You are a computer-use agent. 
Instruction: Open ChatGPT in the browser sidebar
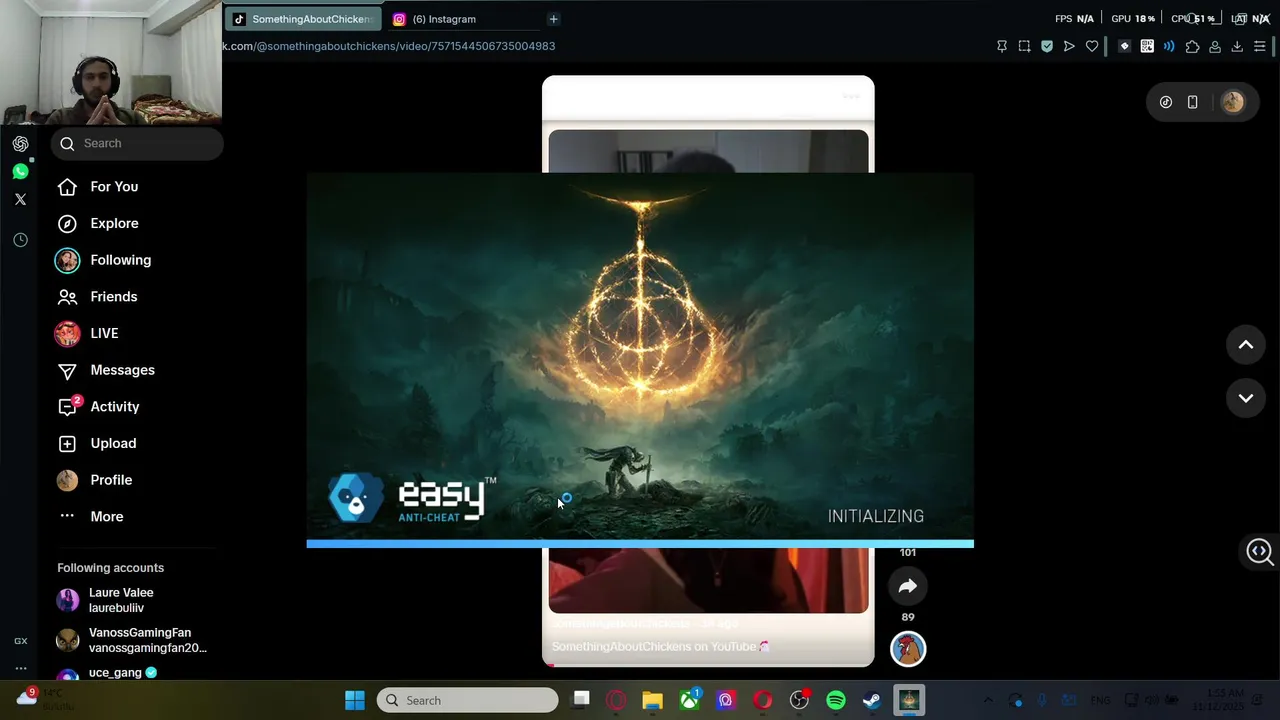(x=20, y=144)
